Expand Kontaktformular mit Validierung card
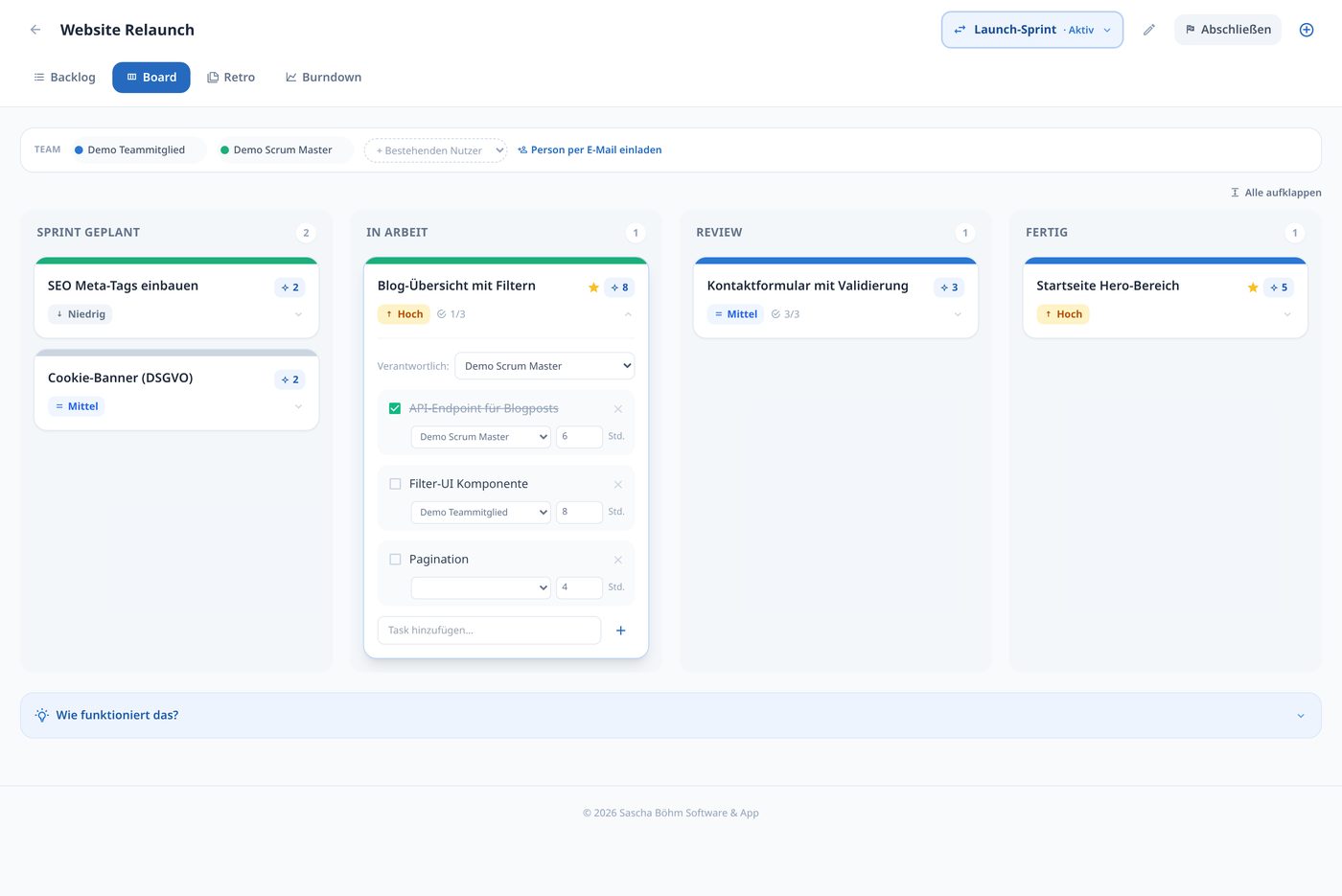Viewport: 1342px width, 896px height. 958,314
